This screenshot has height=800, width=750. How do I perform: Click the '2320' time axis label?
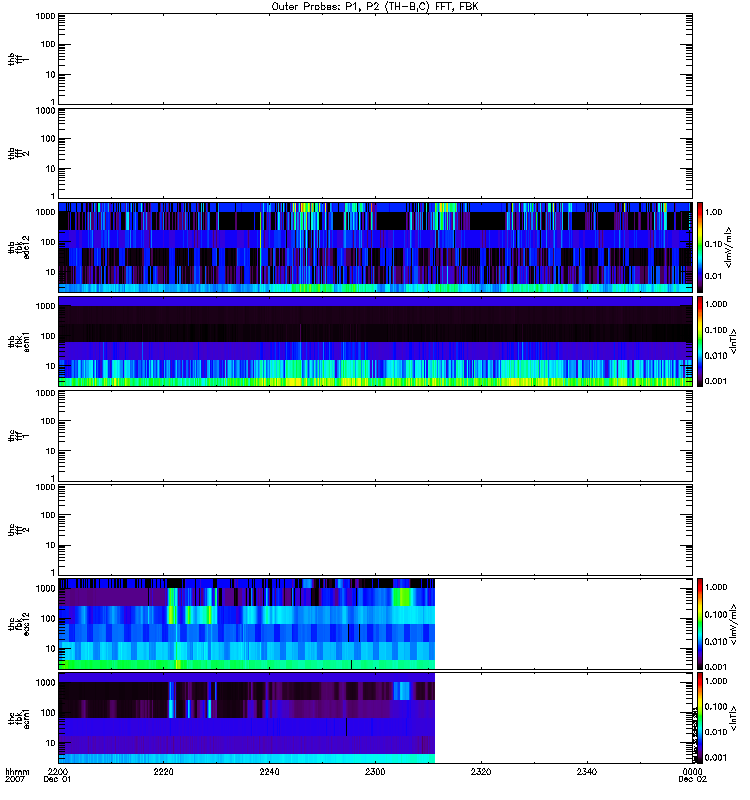tap(481, 771)
